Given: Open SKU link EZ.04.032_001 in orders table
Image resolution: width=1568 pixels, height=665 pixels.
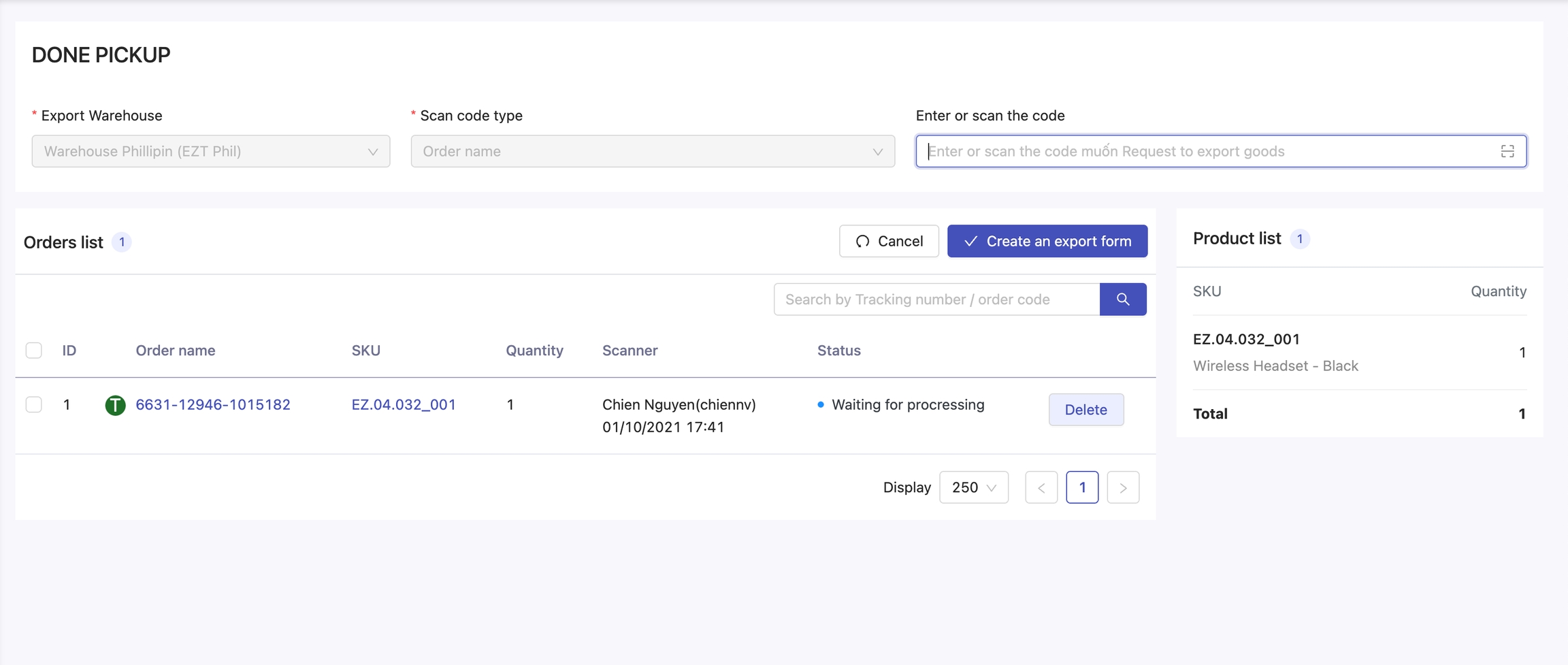Looking at the screenshot, I should [x=404, y=405].
